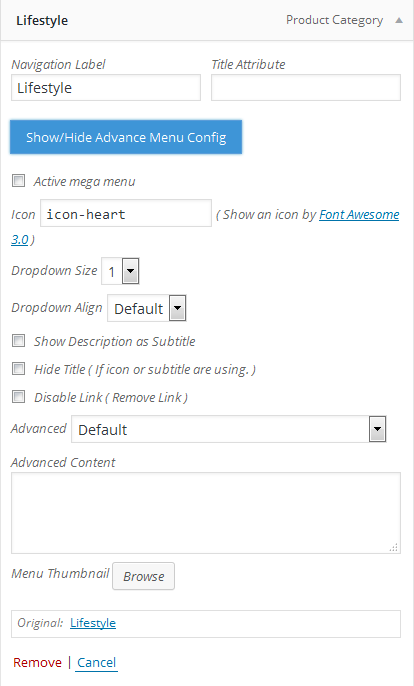Collapse the Lifestyle menu item arrow
The height and width of the screenshot is (686, 414).
coord(399,21)
